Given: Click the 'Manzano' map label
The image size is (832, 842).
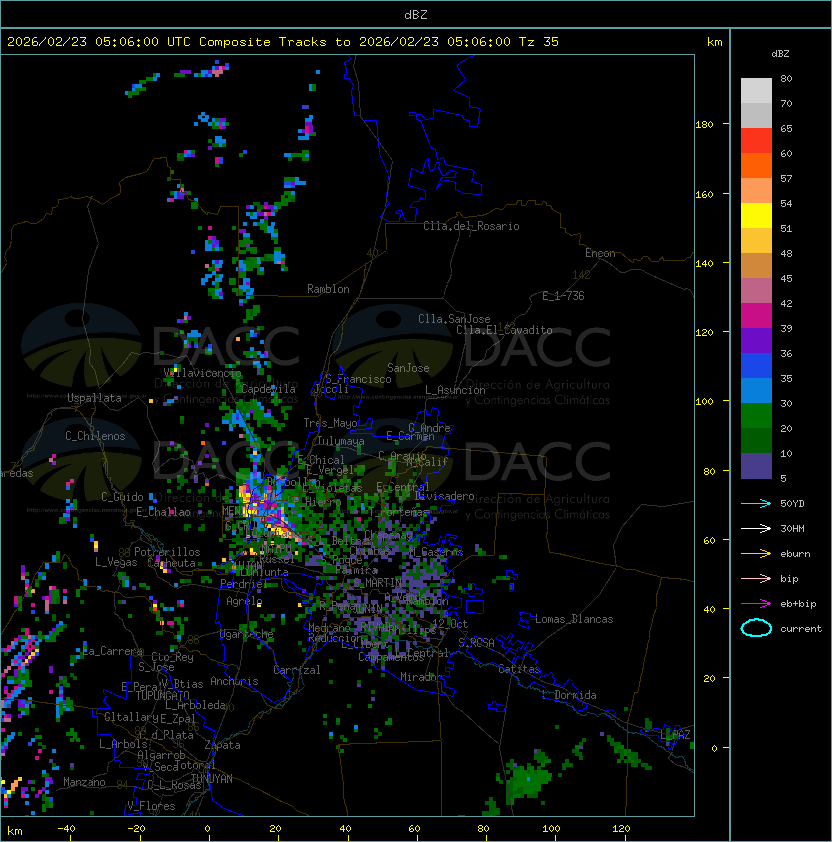Looking at the screenshot, I should pyautogui.click(x=84, y=782).
